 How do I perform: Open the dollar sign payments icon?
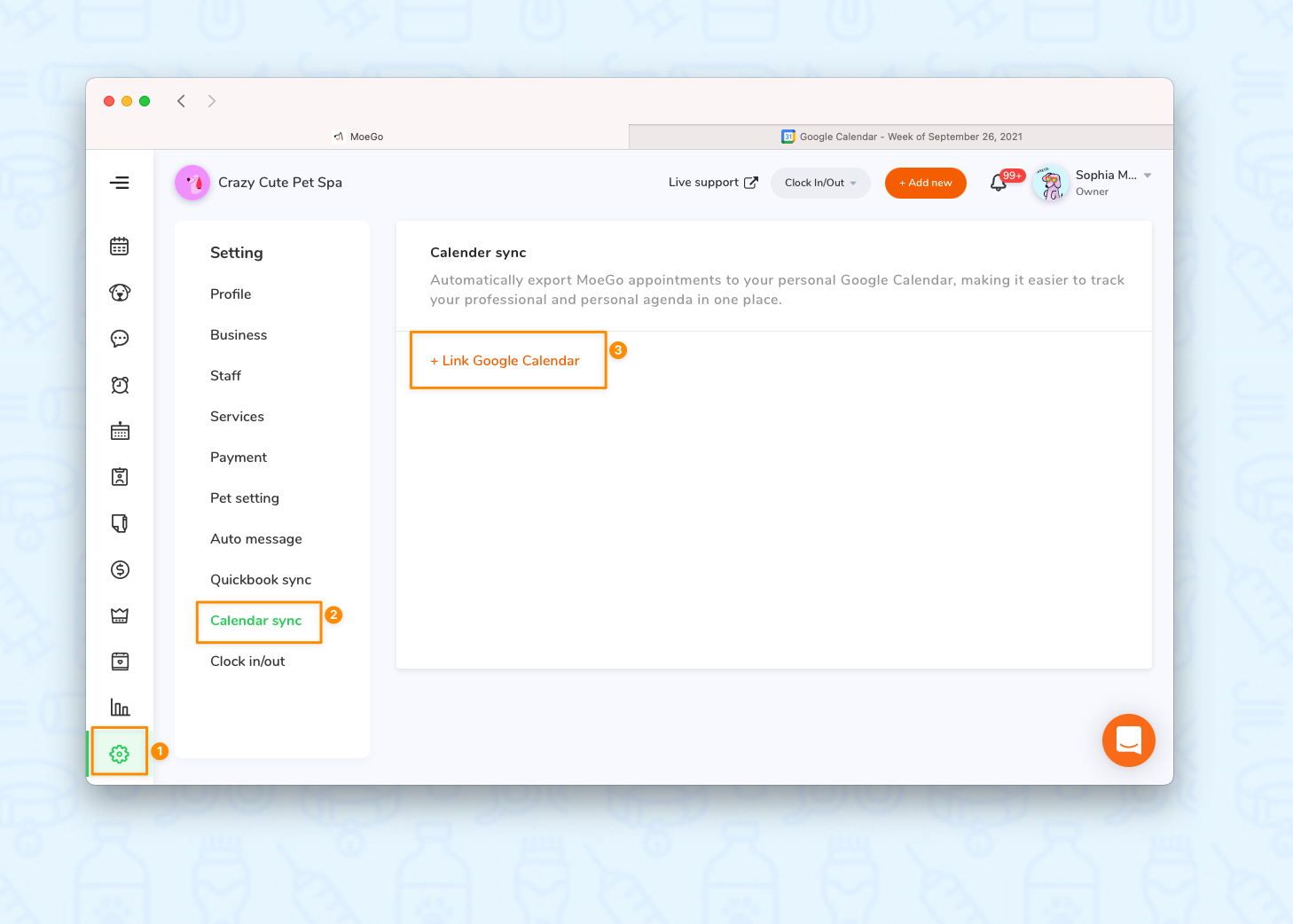(120, 569)
